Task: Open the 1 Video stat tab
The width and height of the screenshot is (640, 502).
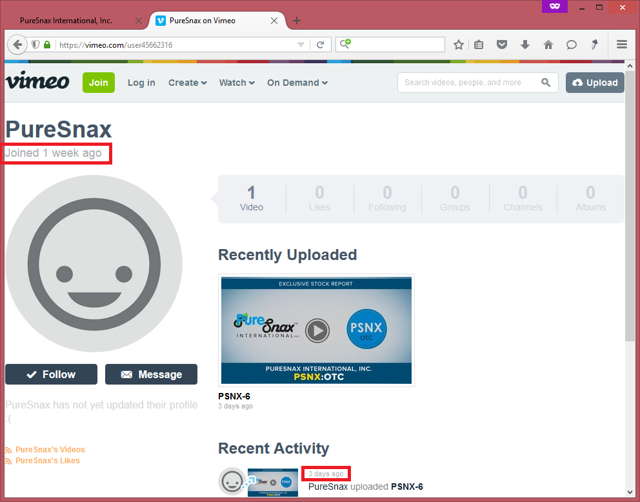Action: (251, 199)
